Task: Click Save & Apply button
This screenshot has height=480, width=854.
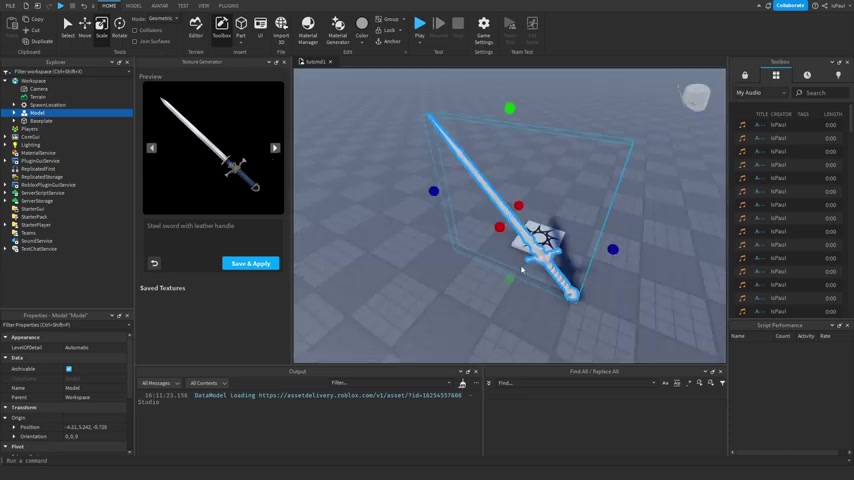Action: (x=251, y=263)
